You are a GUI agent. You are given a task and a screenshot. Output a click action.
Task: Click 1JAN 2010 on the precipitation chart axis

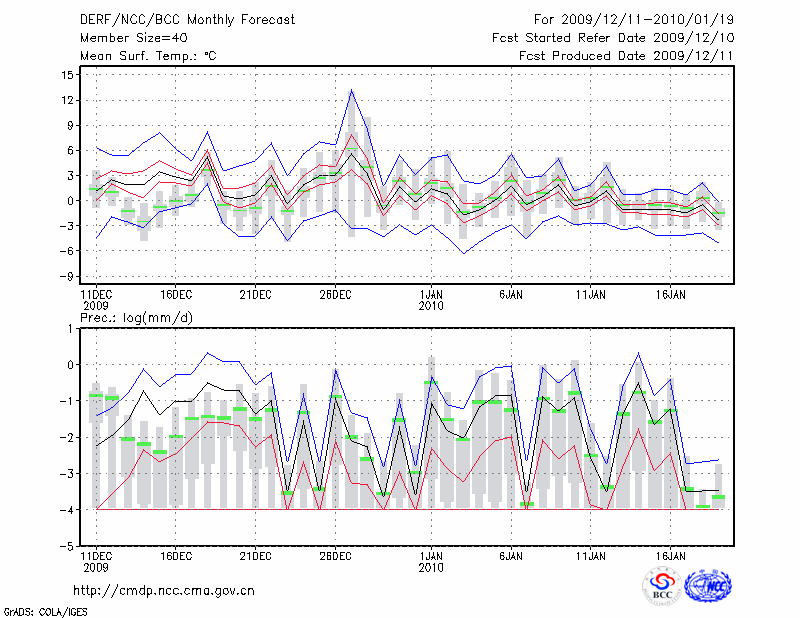[431, 559]
